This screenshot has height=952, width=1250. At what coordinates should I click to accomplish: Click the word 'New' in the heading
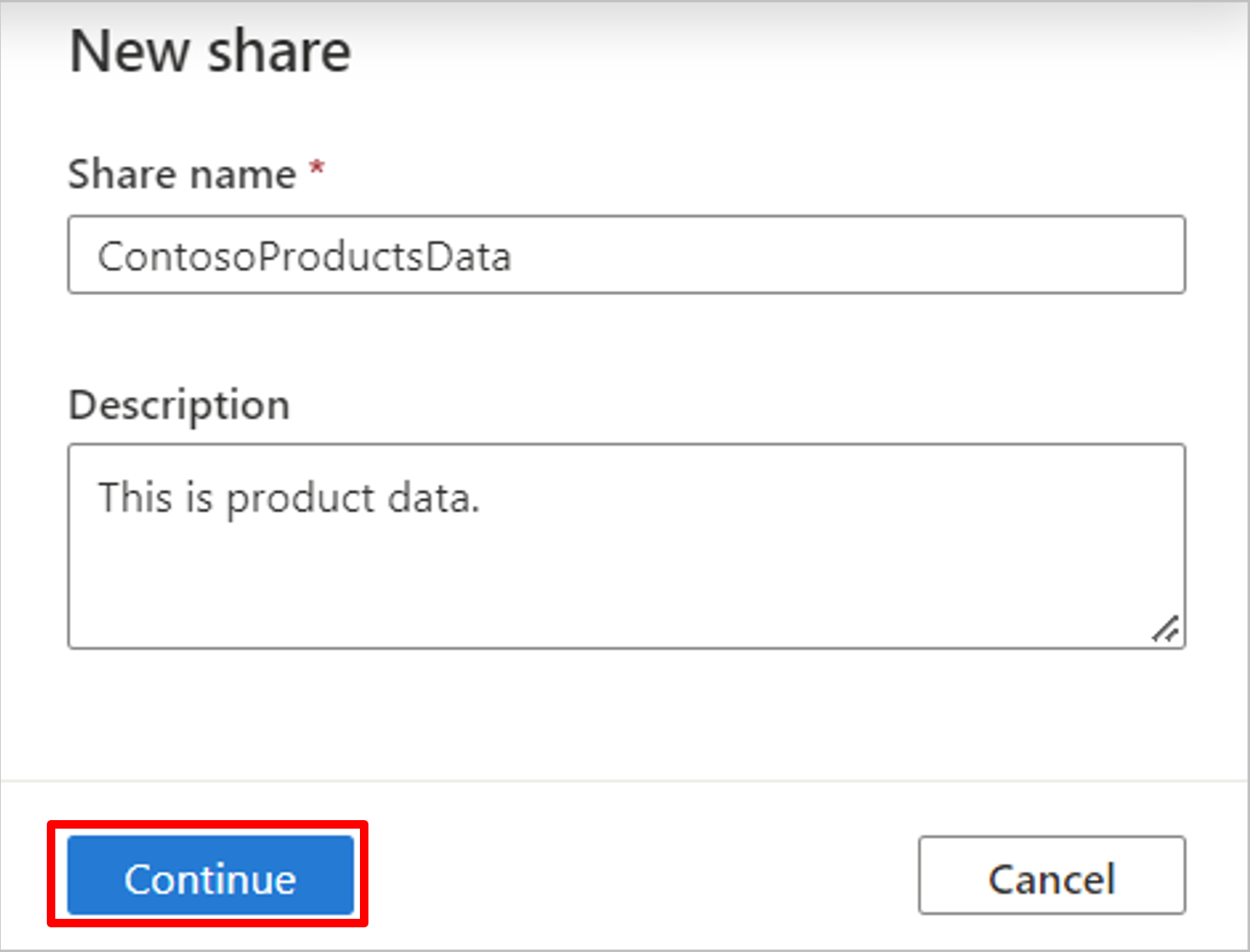[128, 52]
